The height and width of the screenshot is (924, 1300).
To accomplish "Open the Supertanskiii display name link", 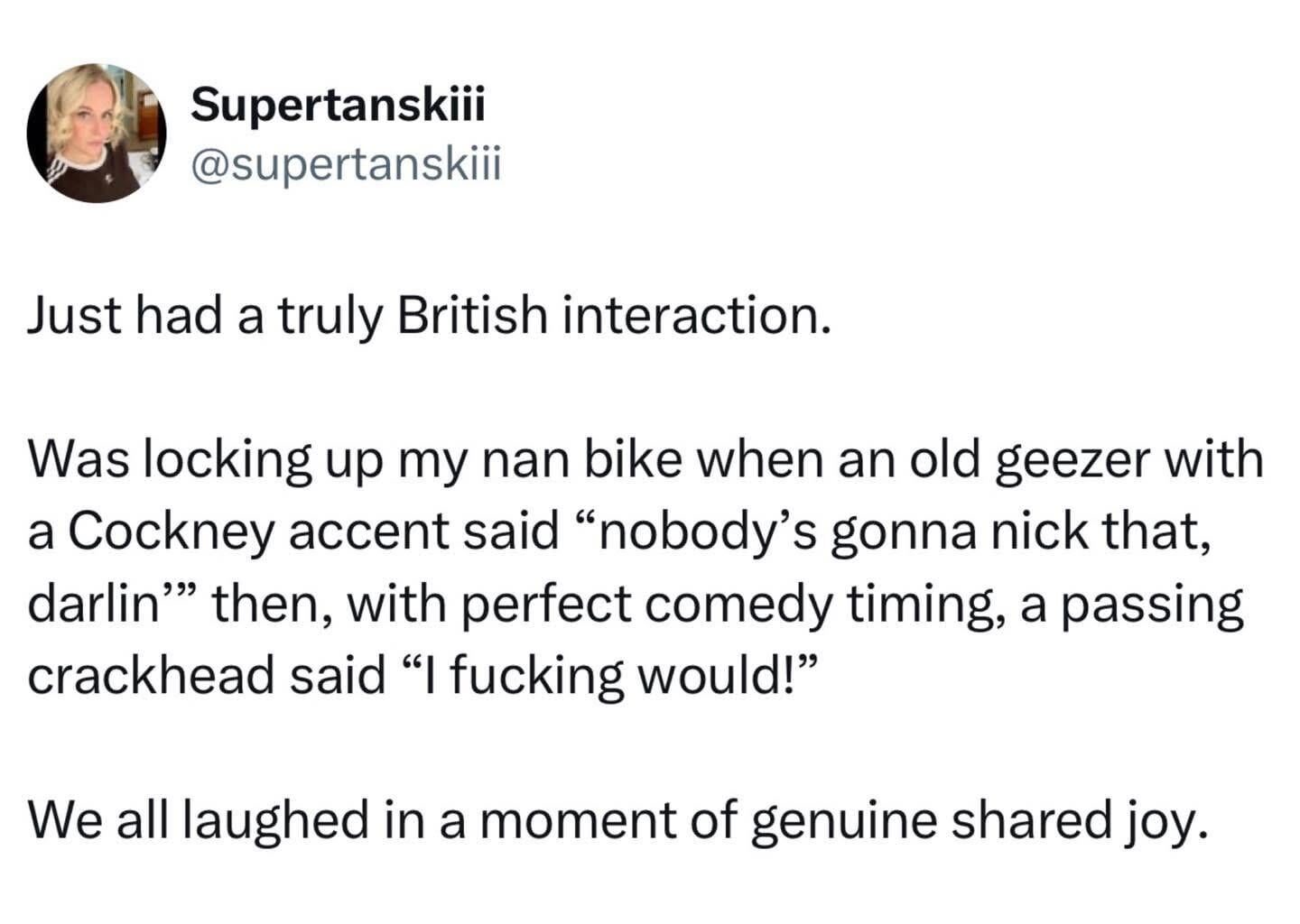I will click(339, 106).
